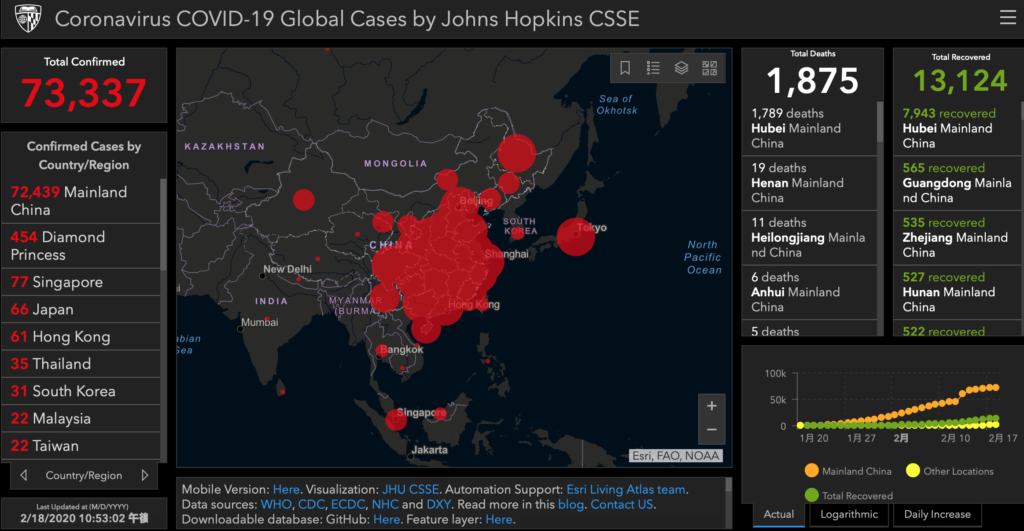
Task: Open the DXY data source link
Action: [438, 504]
